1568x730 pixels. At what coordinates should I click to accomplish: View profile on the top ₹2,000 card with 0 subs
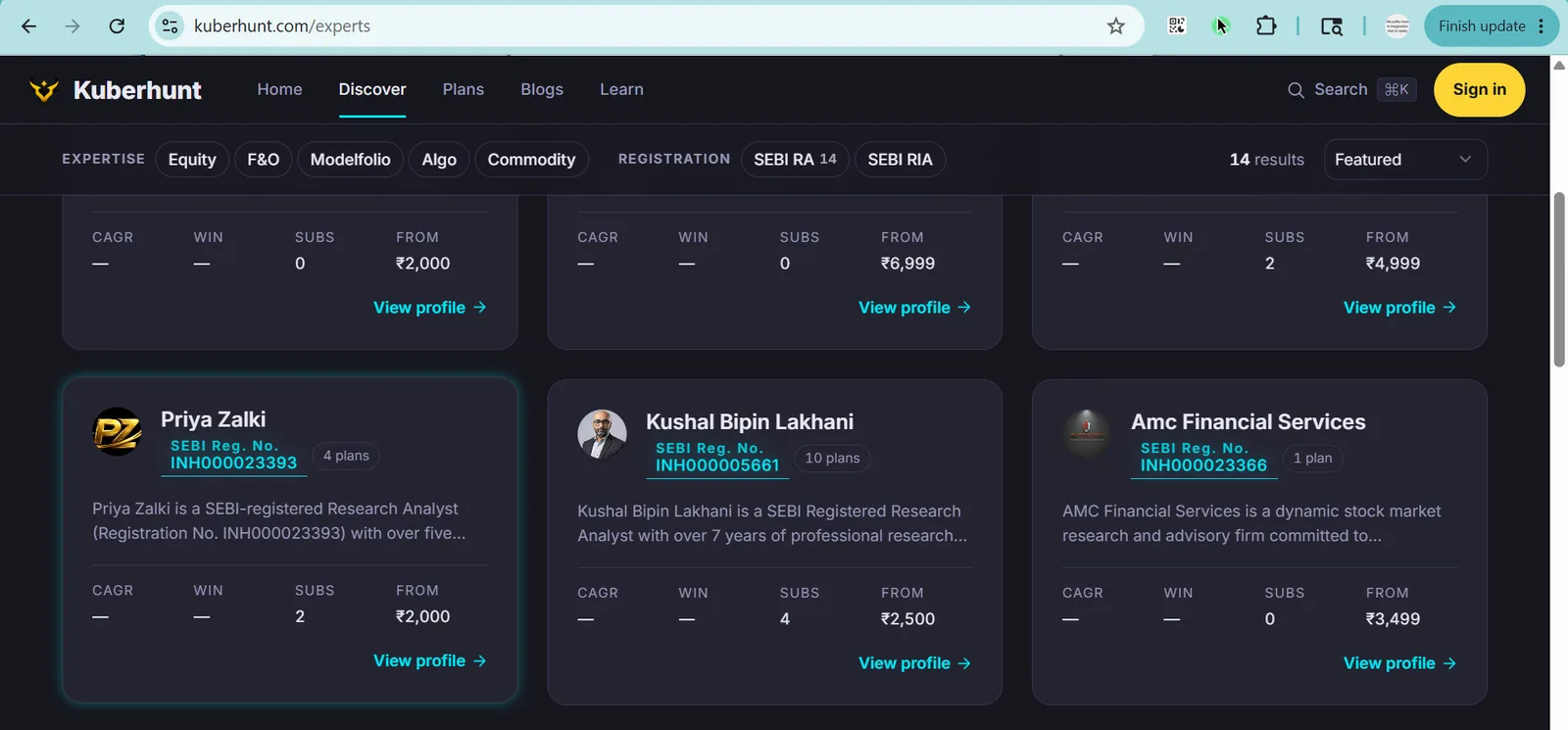[429, 308]
